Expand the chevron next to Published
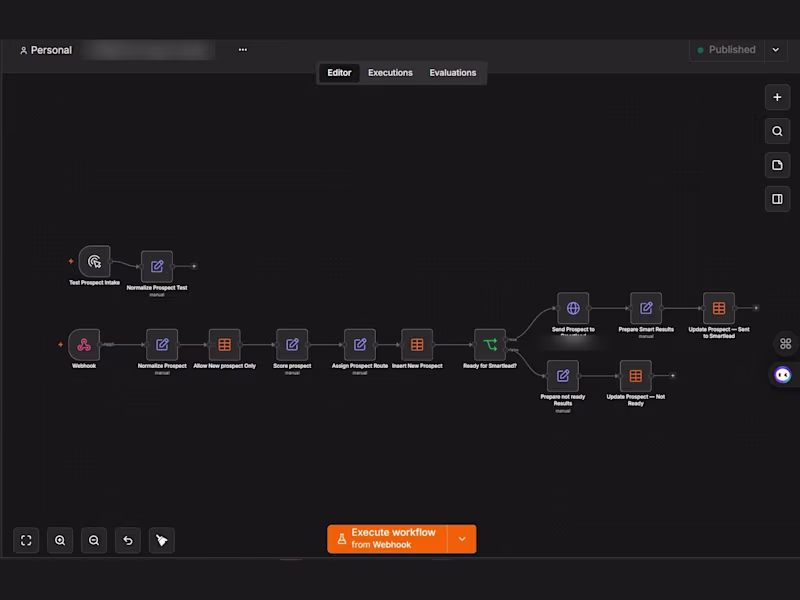This screenshot has height=600, width=800. [x=776, y=49]
